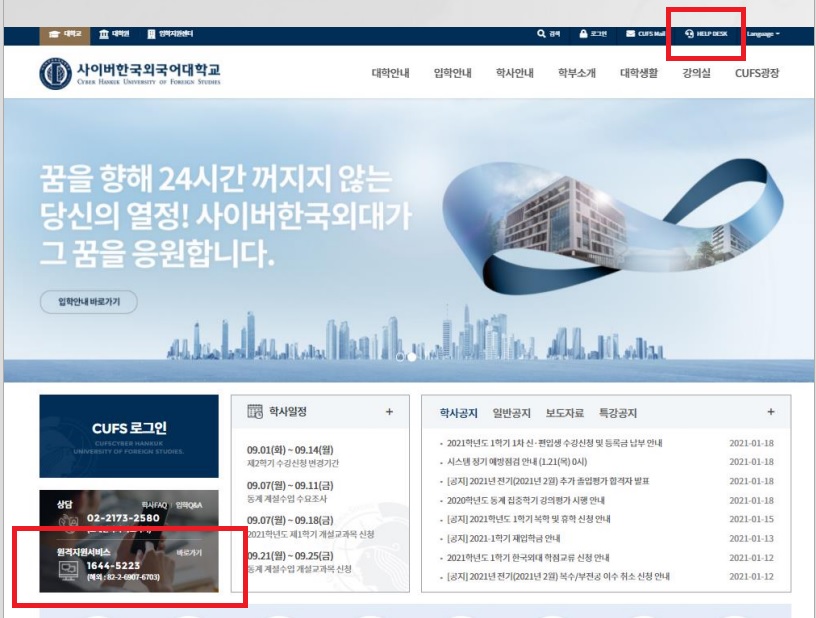The width and height of the screenshot is (816, 618).
Task: Open the 학사FAQ link
Action: coord(154,505)
